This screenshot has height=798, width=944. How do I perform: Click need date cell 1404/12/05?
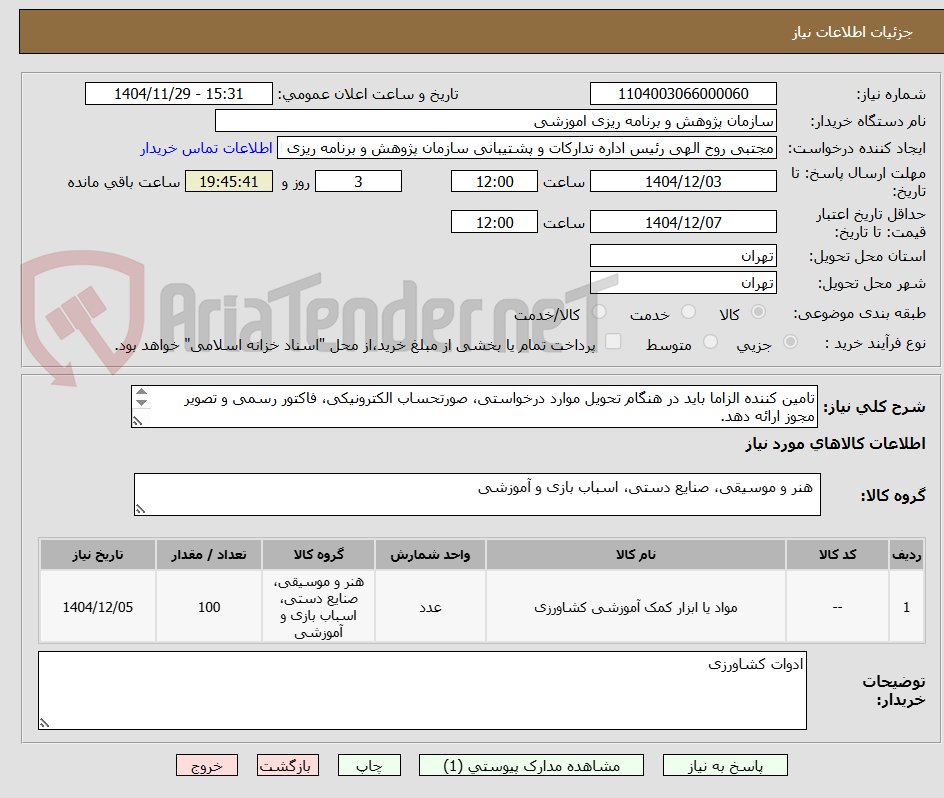coord(98,607)
